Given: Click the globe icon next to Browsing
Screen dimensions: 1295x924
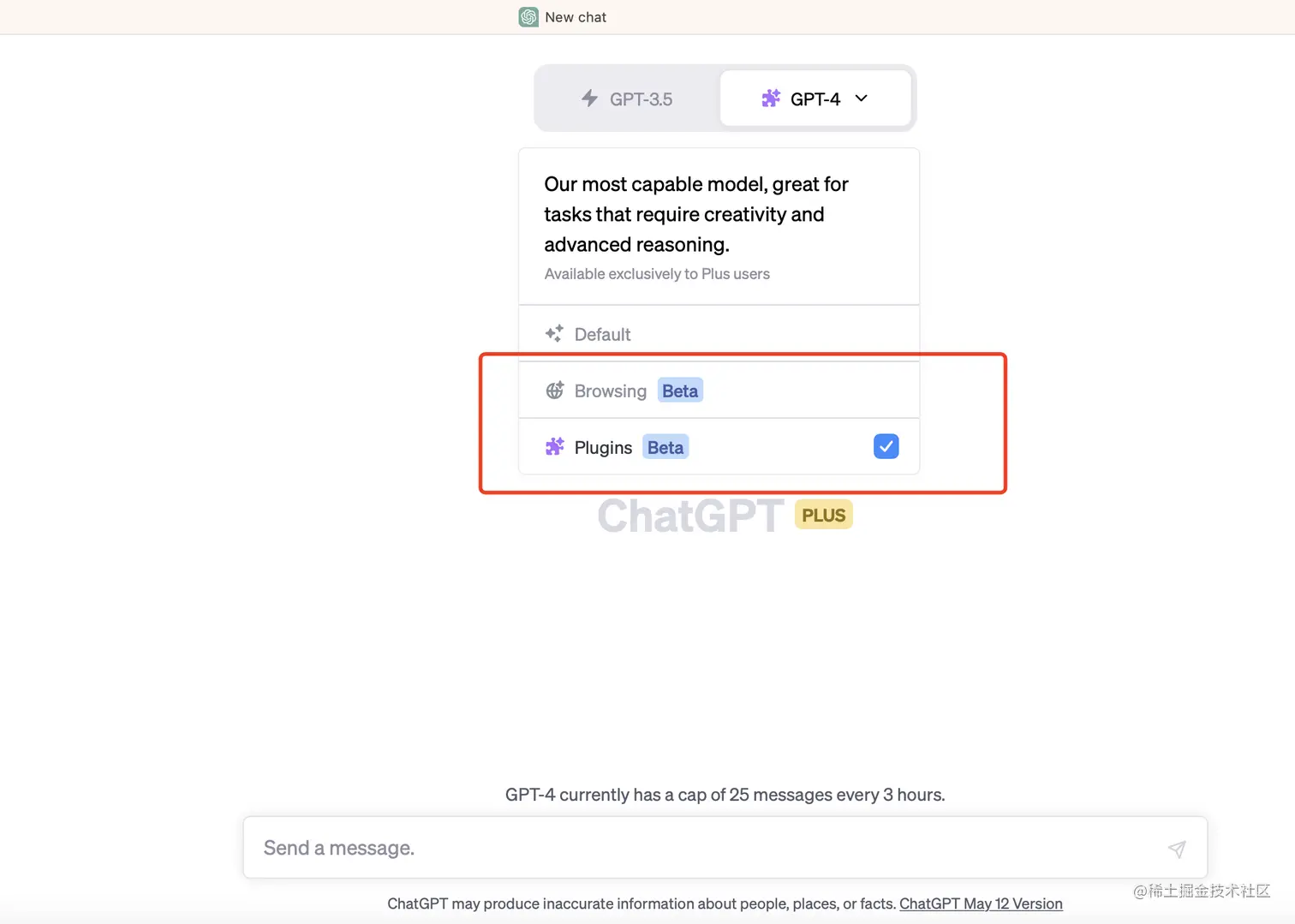Looking at the screenshot, I should click(555, 390).
